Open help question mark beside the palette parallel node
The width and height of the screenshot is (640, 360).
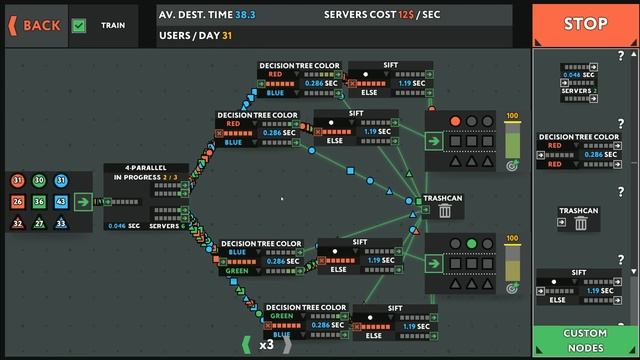coord(621,56)
